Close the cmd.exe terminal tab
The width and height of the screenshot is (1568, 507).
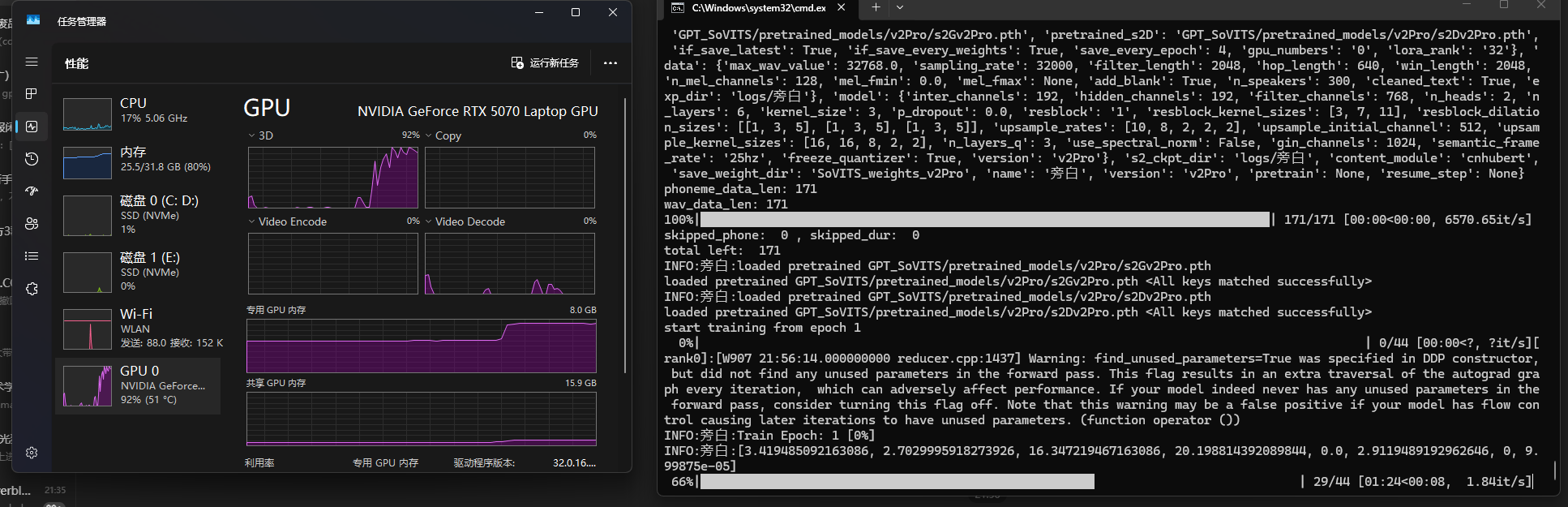click(841, 7)
